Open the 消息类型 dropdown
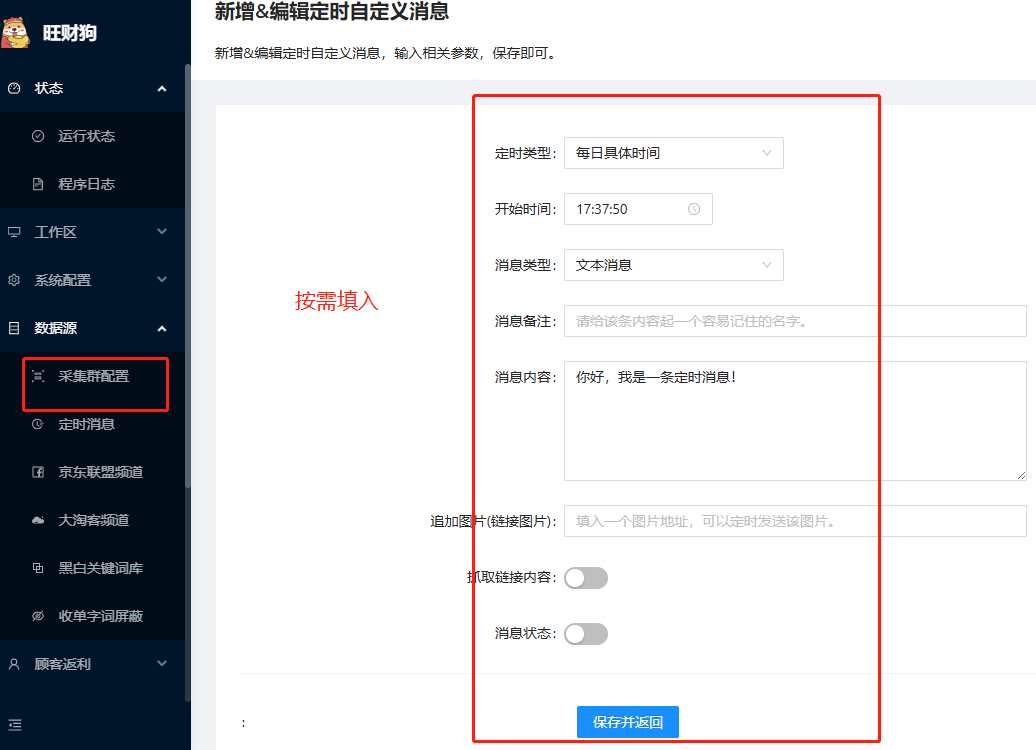Image resolution: width=1036 pixels, height=750 pixels. [x=673, y=265]
